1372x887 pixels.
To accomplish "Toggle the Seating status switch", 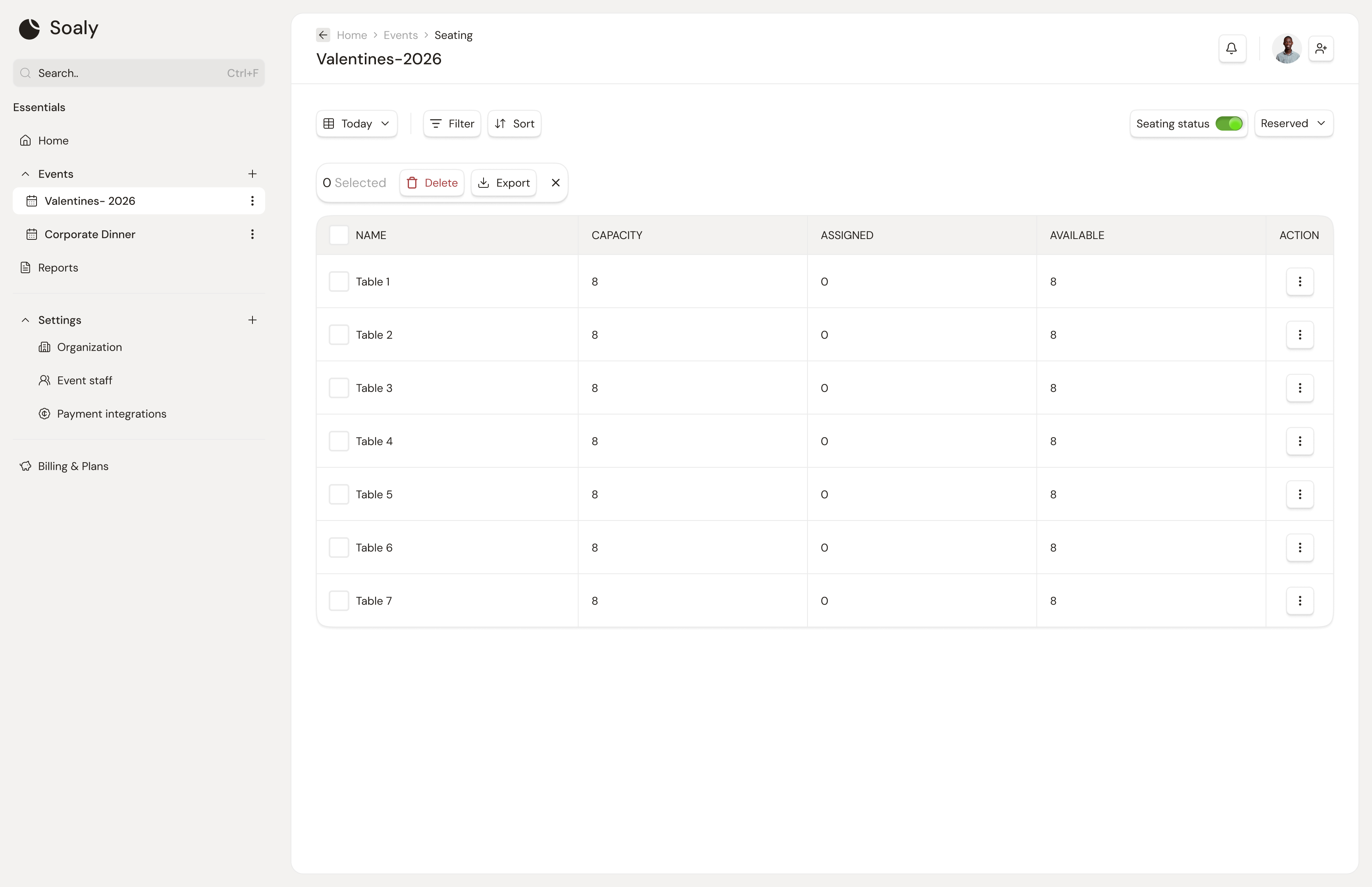I will click(1229, 124).
